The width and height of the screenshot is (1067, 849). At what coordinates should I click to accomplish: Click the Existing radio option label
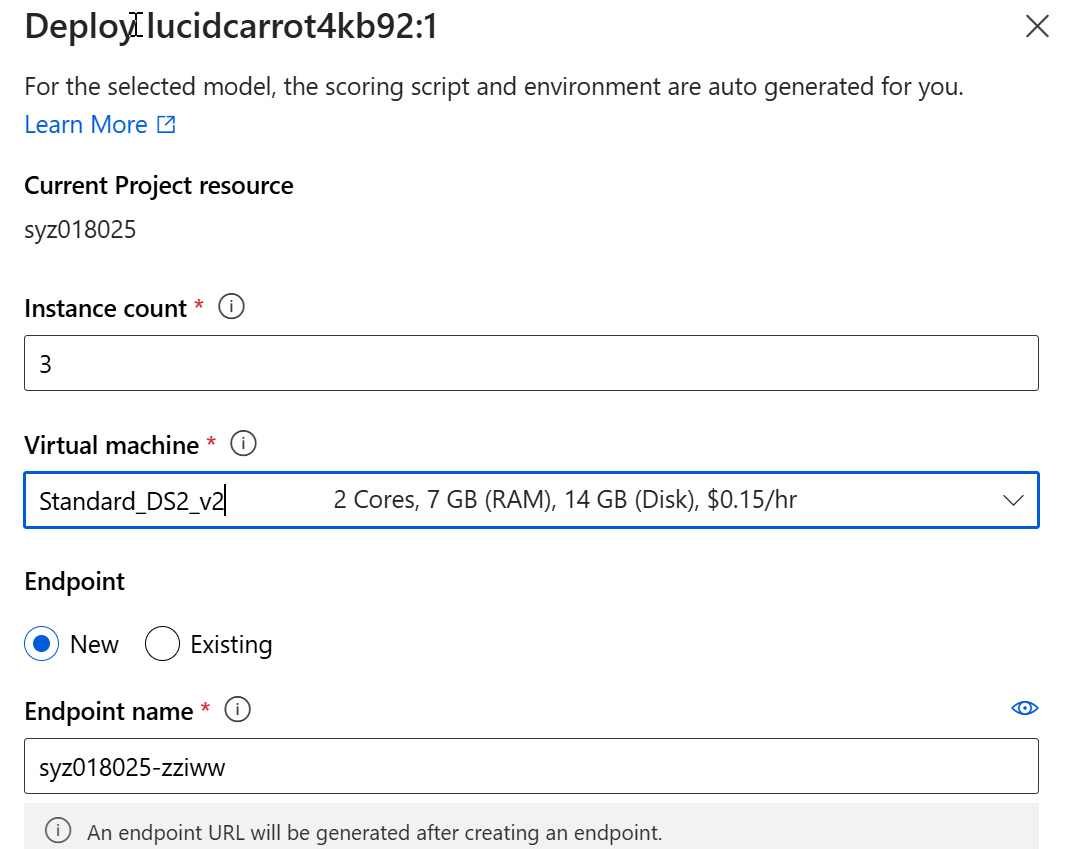pos(231,645)
